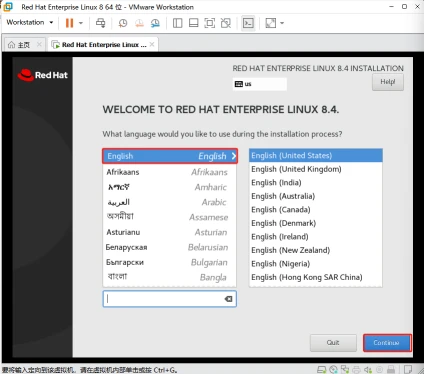
Task: Choose English (Canada) locale
Action: click(316, 210)
